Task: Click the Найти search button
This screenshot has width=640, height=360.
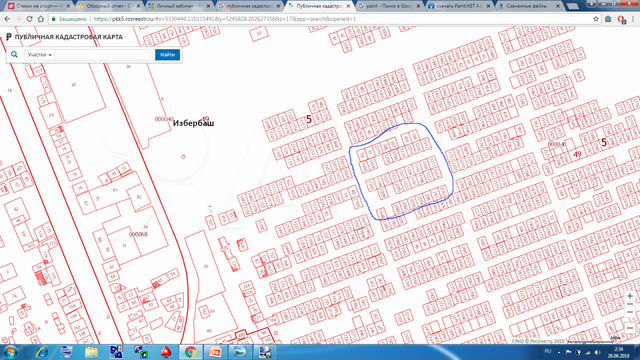Action: (167, 55)
